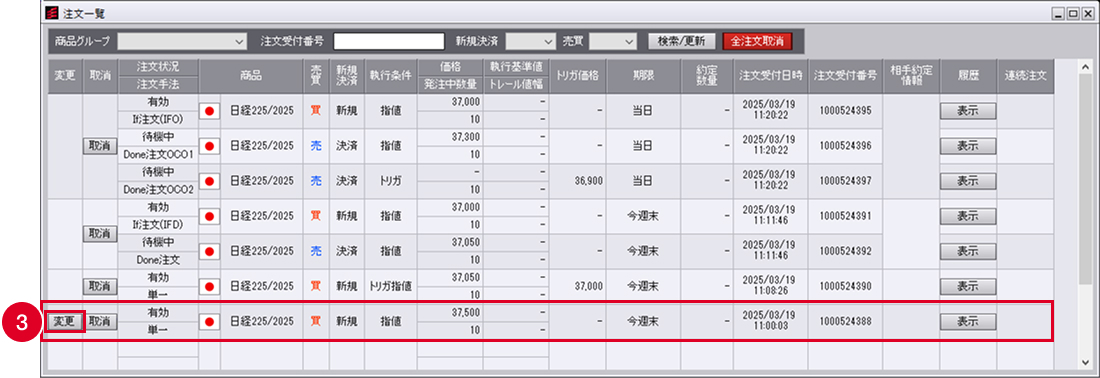Image resolution: width=1100 pixels, height=378 pixels.
Task: Cancel the IFO order group 1000524395
Action: (100, 146)
